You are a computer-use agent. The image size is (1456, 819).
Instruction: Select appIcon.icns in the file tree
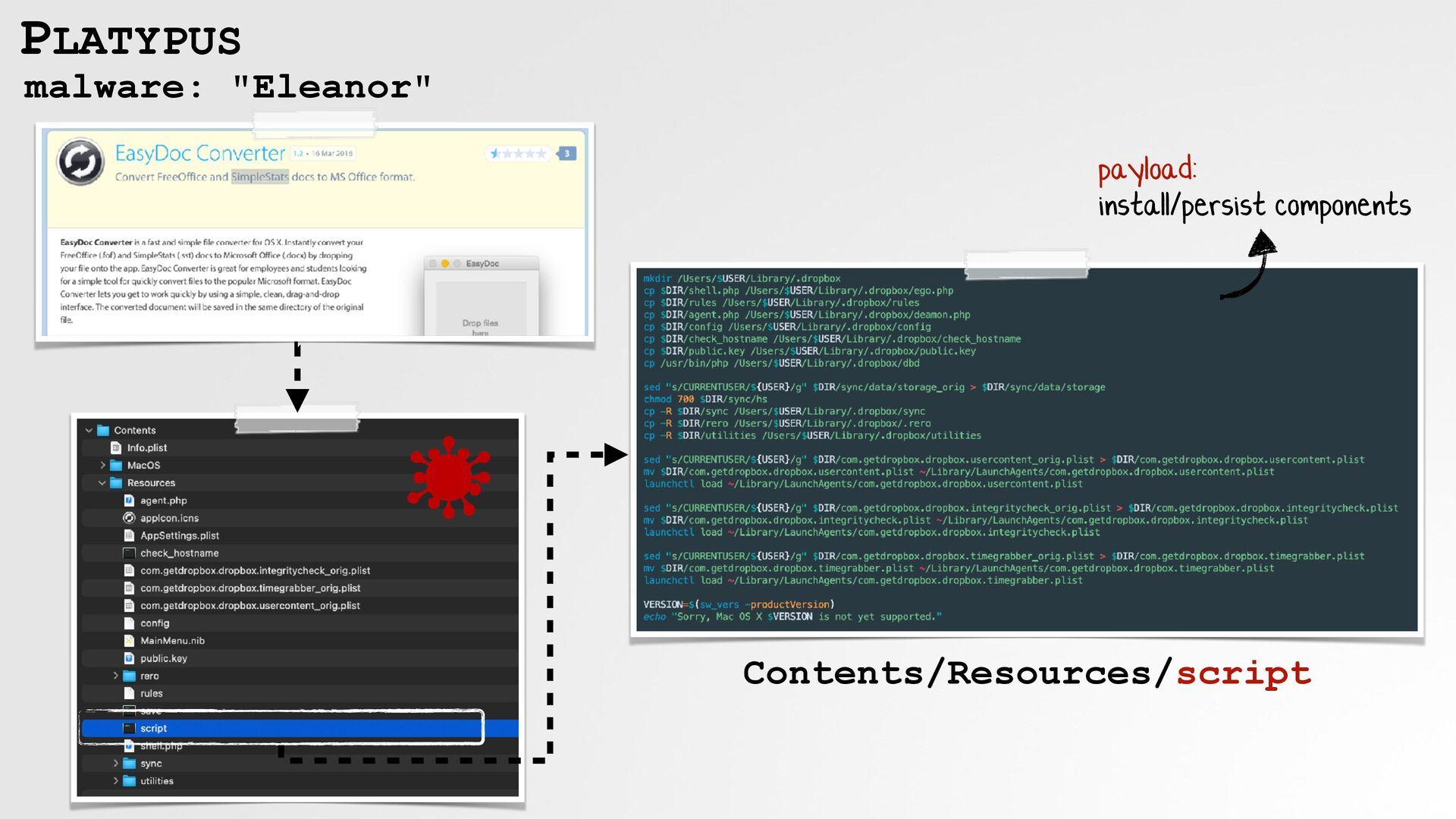[x=169, y=518]
